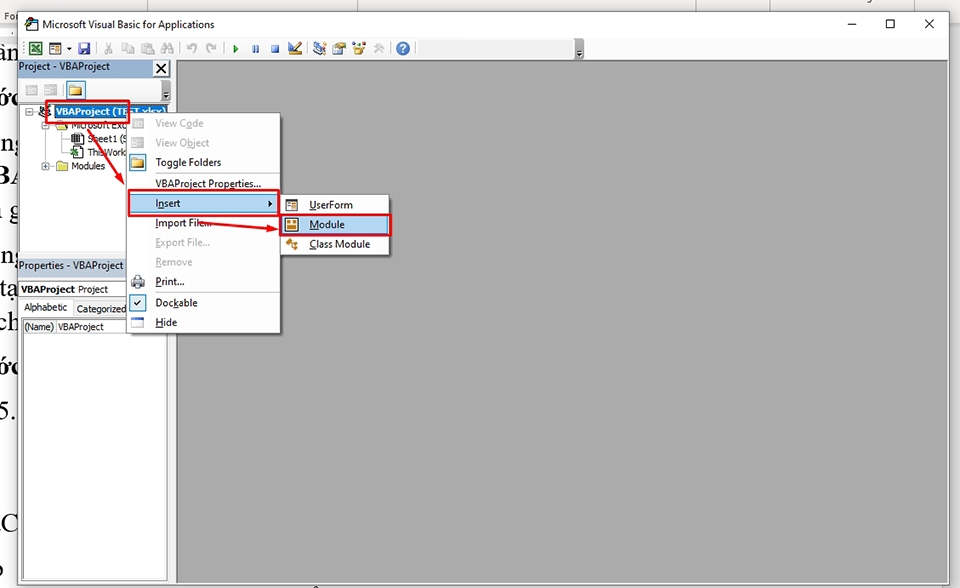Open Project Explorer from the toolbar icon
This screenshot has width=960, height=588.
319,48
